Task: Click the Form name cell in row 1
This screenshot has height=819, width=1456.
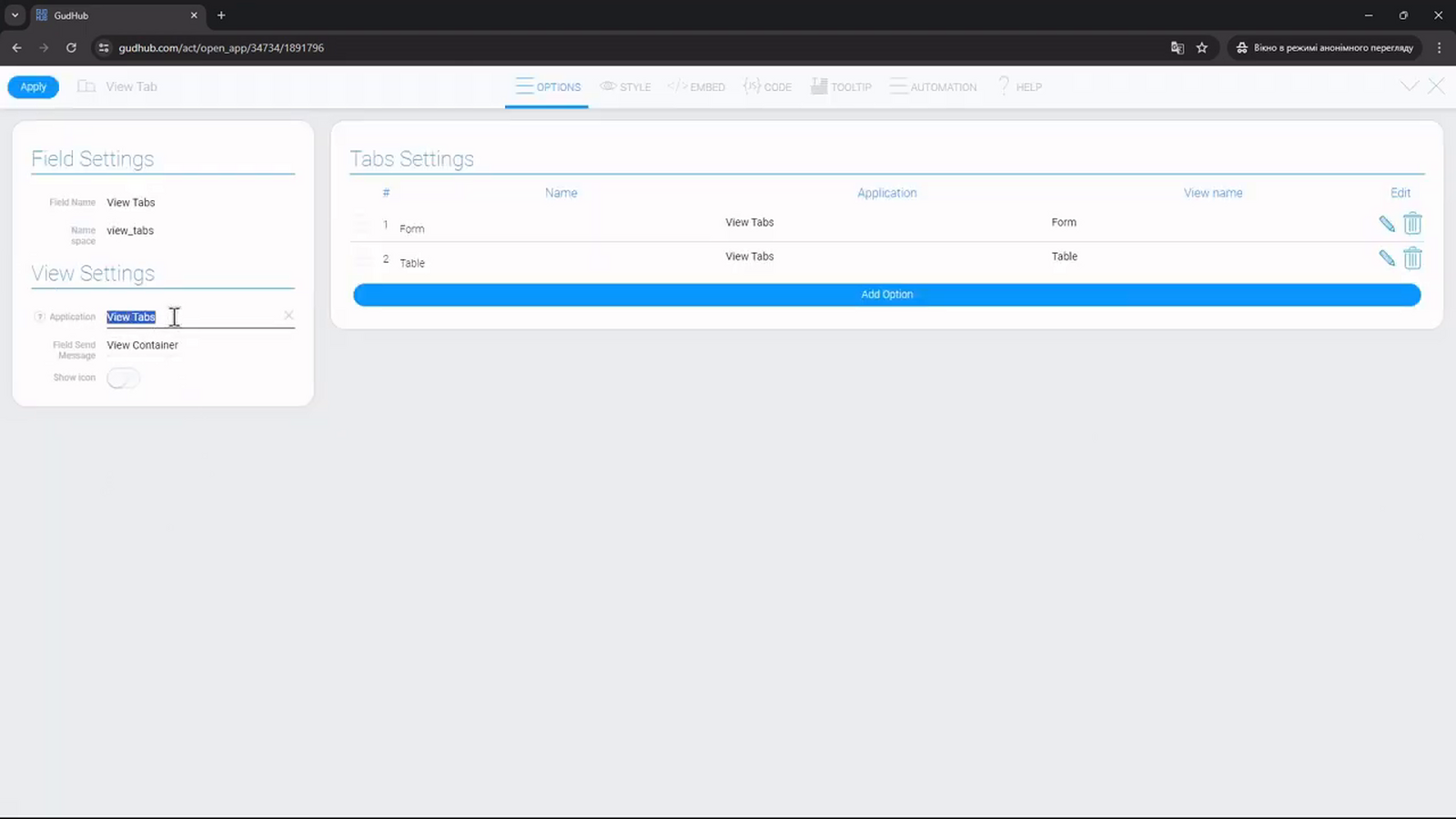Action: point(412,229)
